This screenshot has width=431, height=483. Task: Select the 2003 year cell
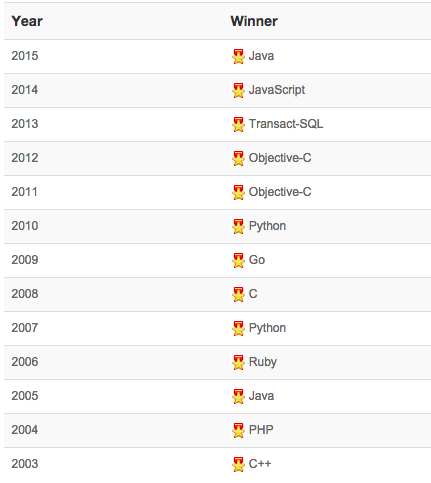point(25,464)
